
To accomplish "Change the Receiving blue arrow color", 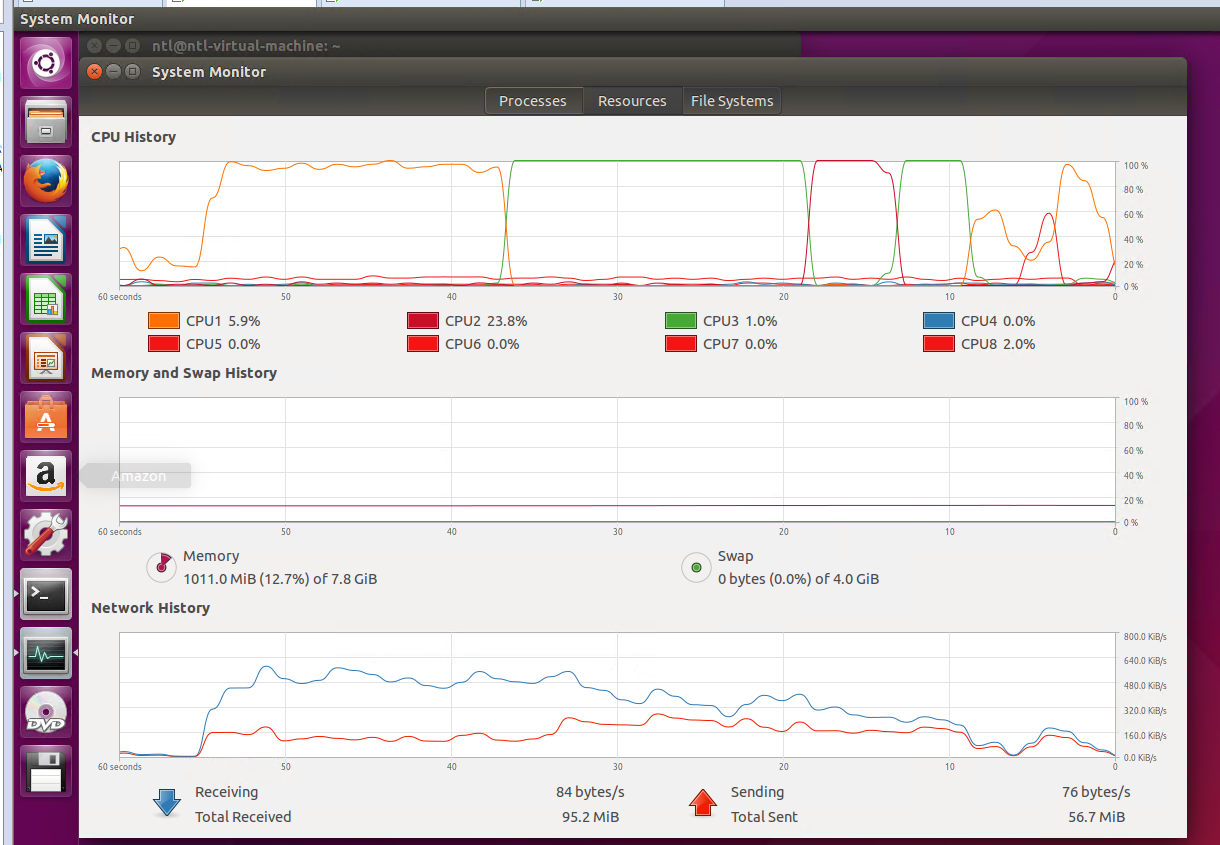I will [x=167, y=803].
